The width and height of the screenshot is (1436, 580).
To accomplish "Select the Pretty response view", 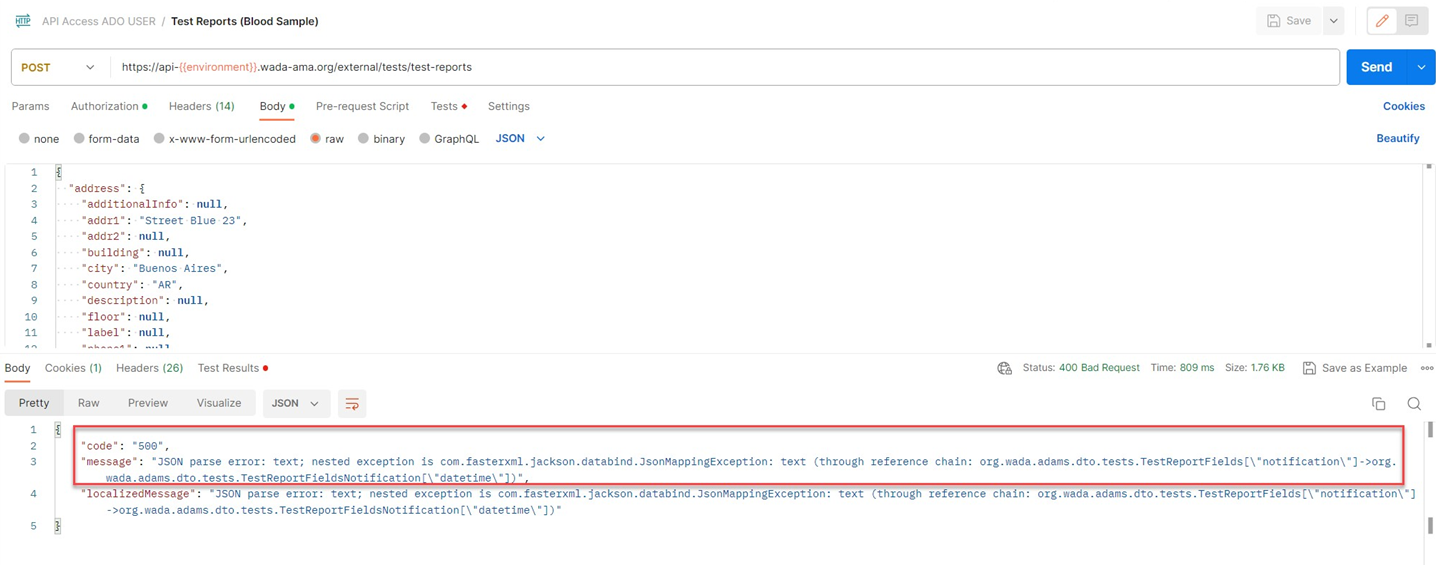I will click(34, 403).
